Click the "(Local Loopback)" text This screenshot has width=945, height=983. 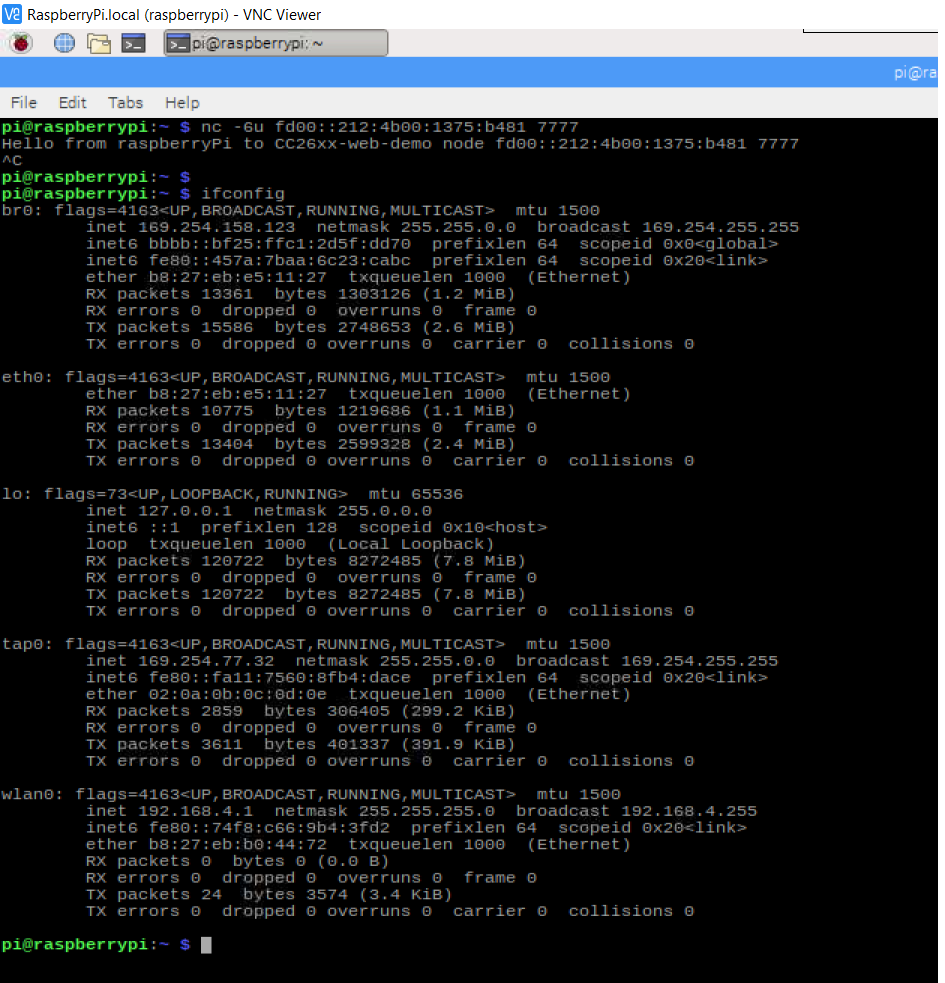[x=411, y=544]
